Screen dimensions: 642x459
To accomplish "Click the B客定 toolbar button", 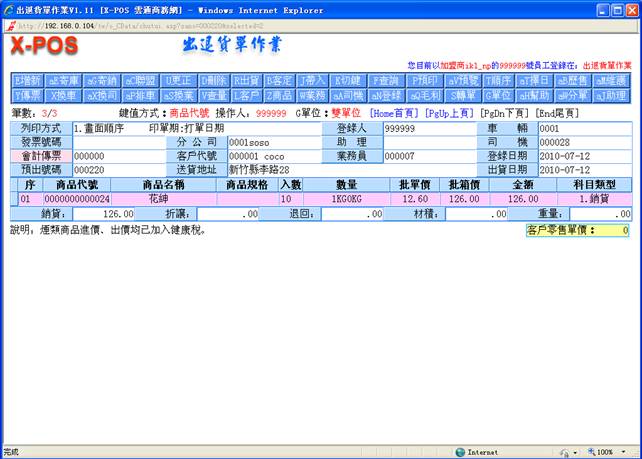I will tap(281, 81).
